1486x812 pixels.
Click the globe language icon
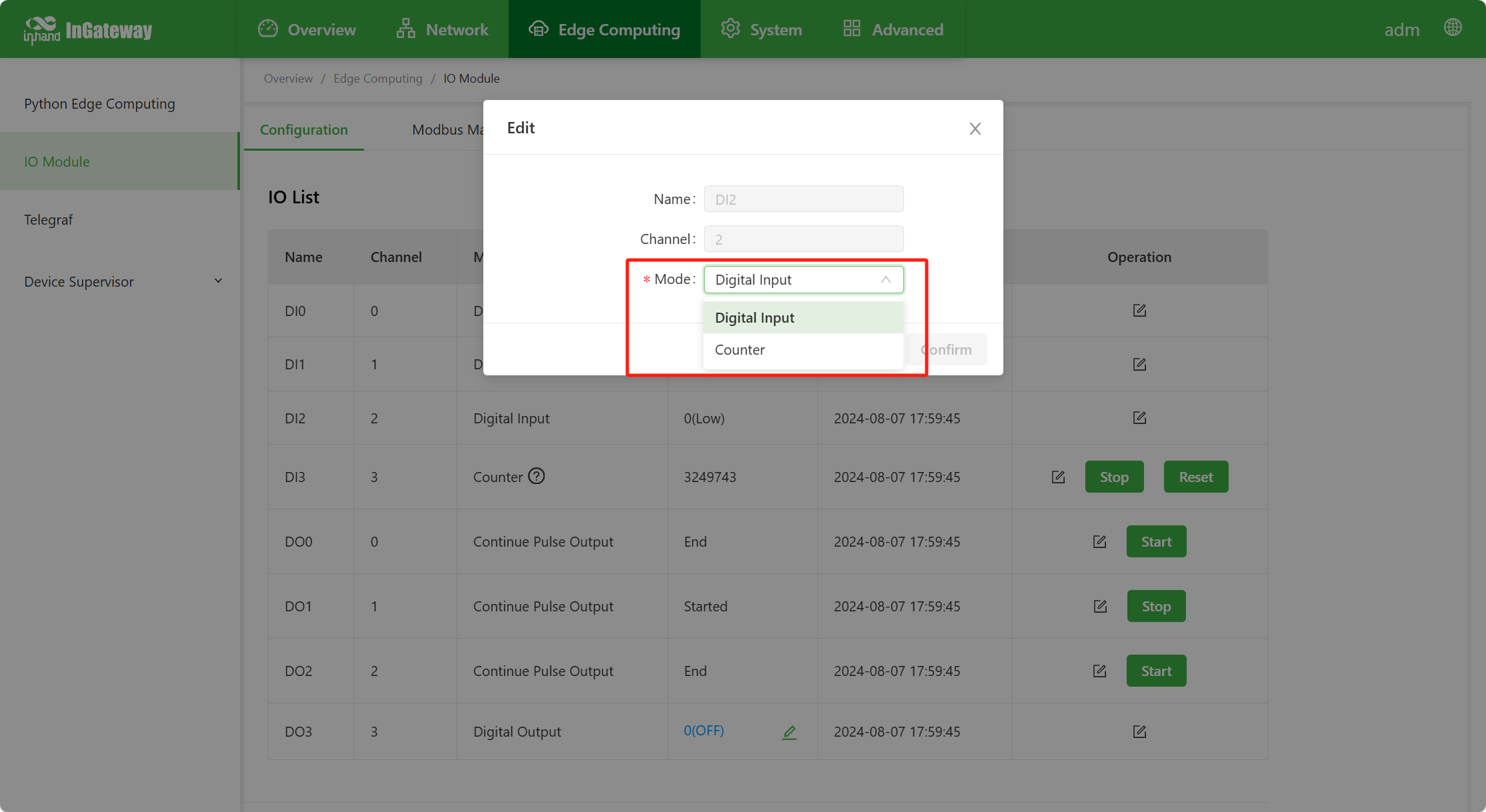click(x=1453, y=28)
